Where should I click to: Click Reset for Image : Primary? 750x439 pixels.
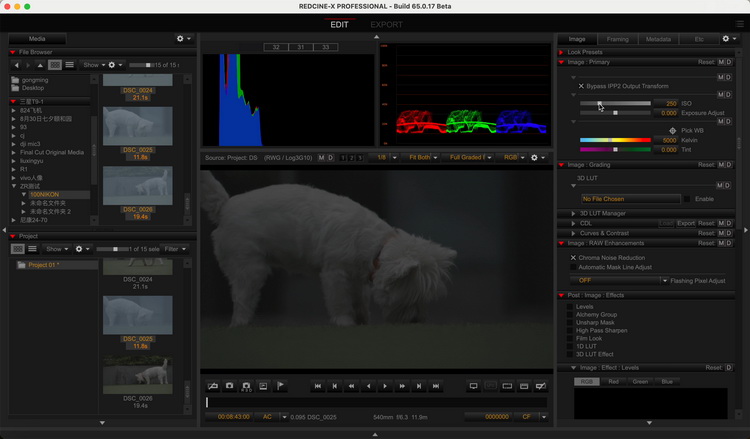coord(705,62)
